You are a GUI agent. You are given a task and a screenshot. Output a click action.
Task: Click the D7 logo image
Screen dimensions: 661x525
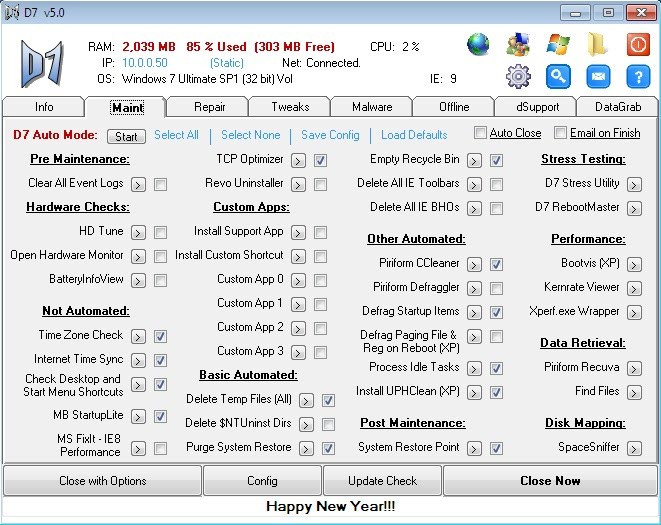[x=42, y=63]
